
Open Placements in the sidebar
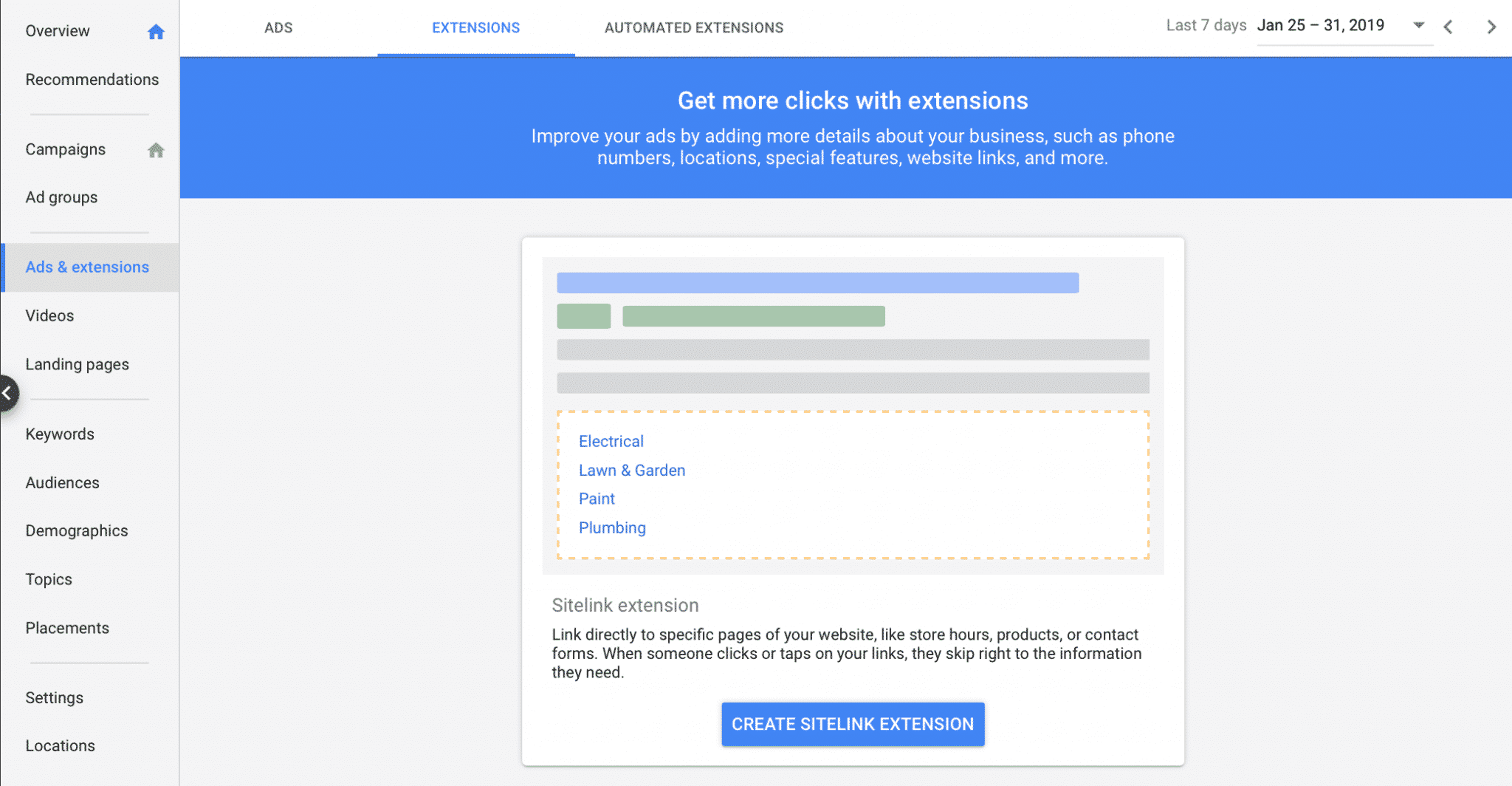[67, 628]
